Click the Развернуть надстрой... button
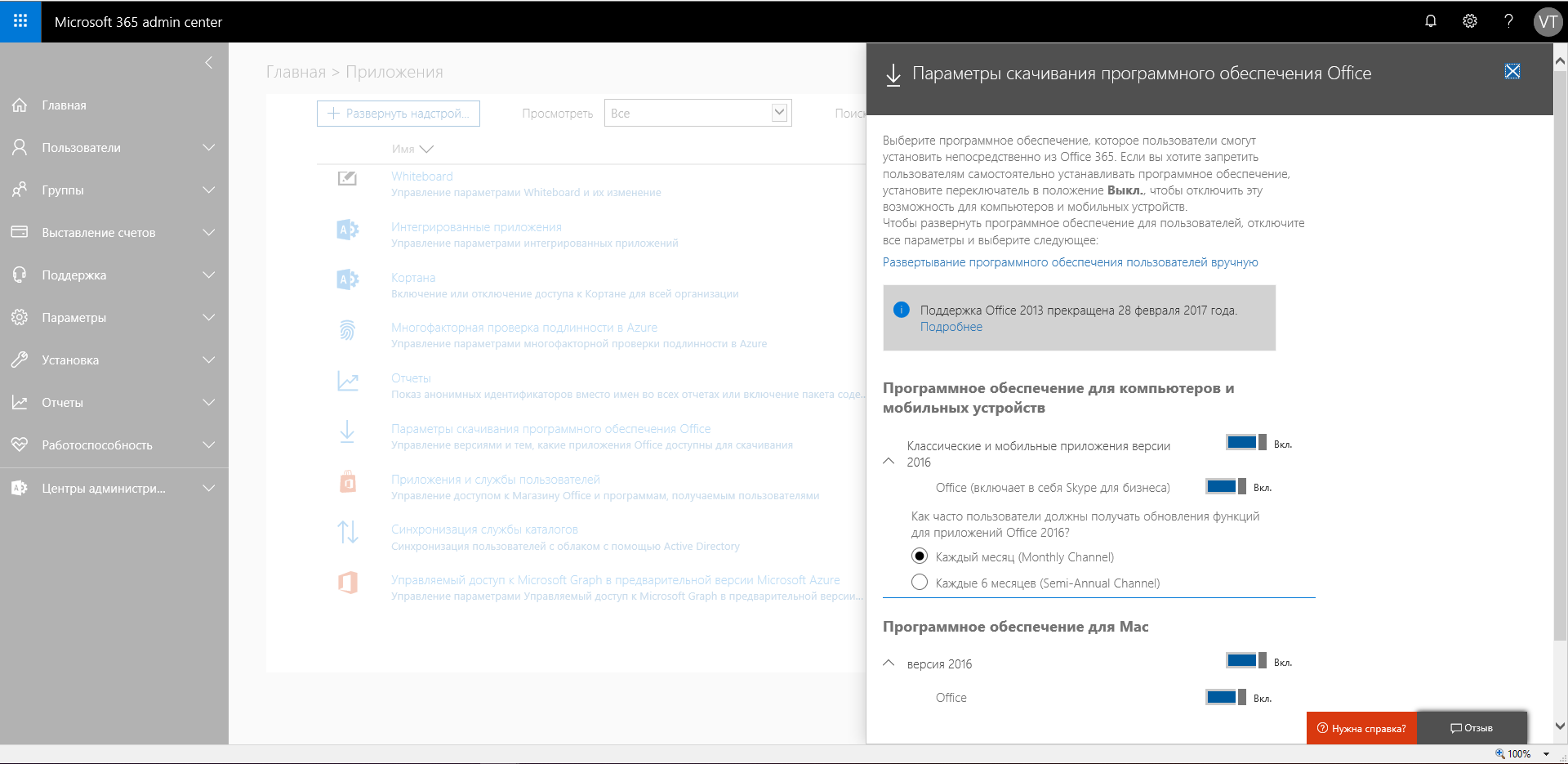Image resolution: width=1568 pixels, height=764 pixels. [x=399, y=114]
